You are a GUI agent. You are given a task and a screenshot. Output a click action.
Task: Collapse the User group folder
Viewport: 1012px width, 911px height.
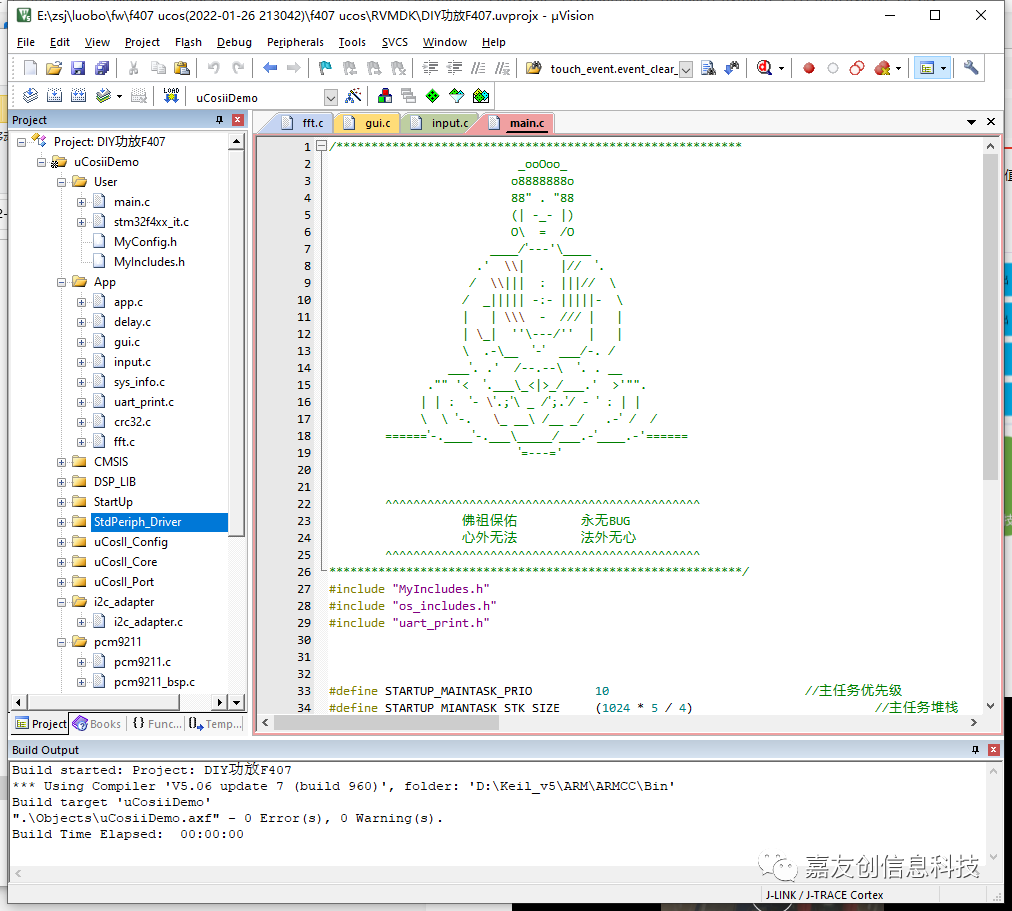click(61, 182)
